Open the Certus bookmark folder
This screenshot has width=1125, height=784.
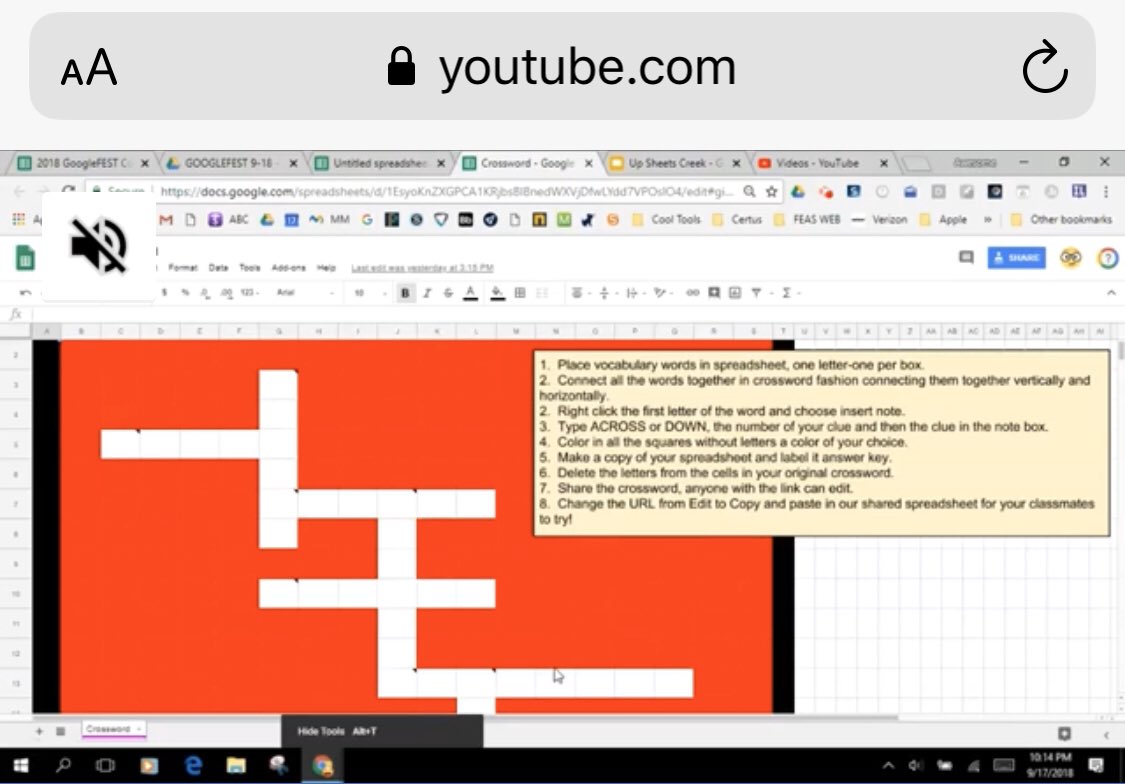click(738, 219)
